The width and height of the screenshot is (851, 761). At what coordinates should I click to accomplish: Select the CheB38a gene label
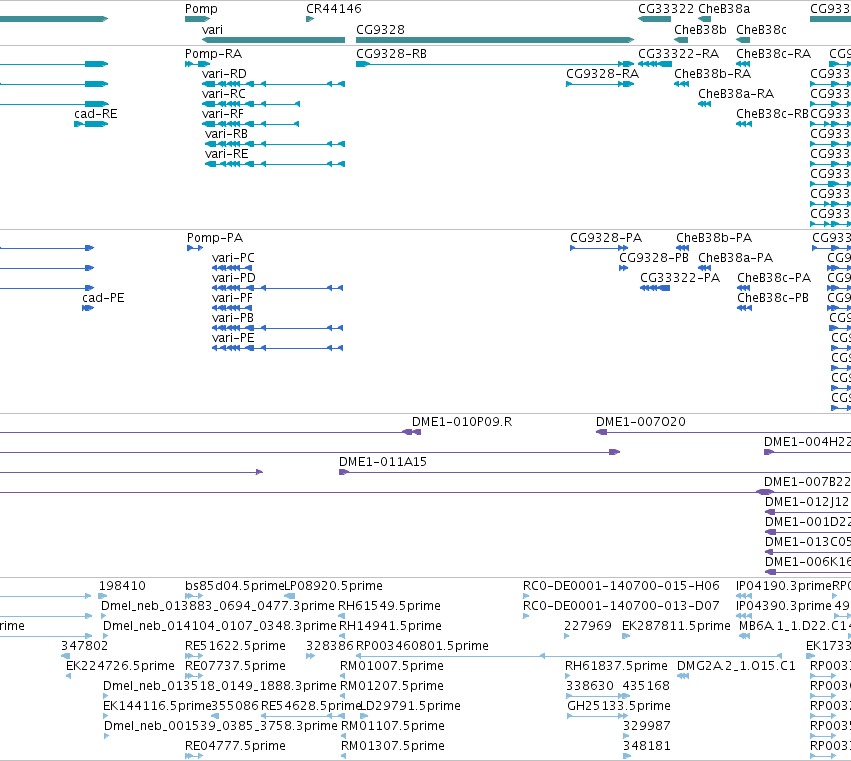[723, 9]
